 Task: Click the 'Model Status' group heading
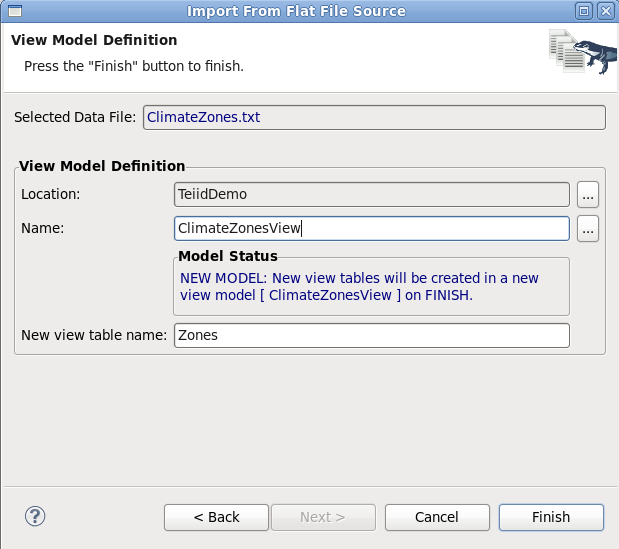pyautogui.click(x=228, y=256)
